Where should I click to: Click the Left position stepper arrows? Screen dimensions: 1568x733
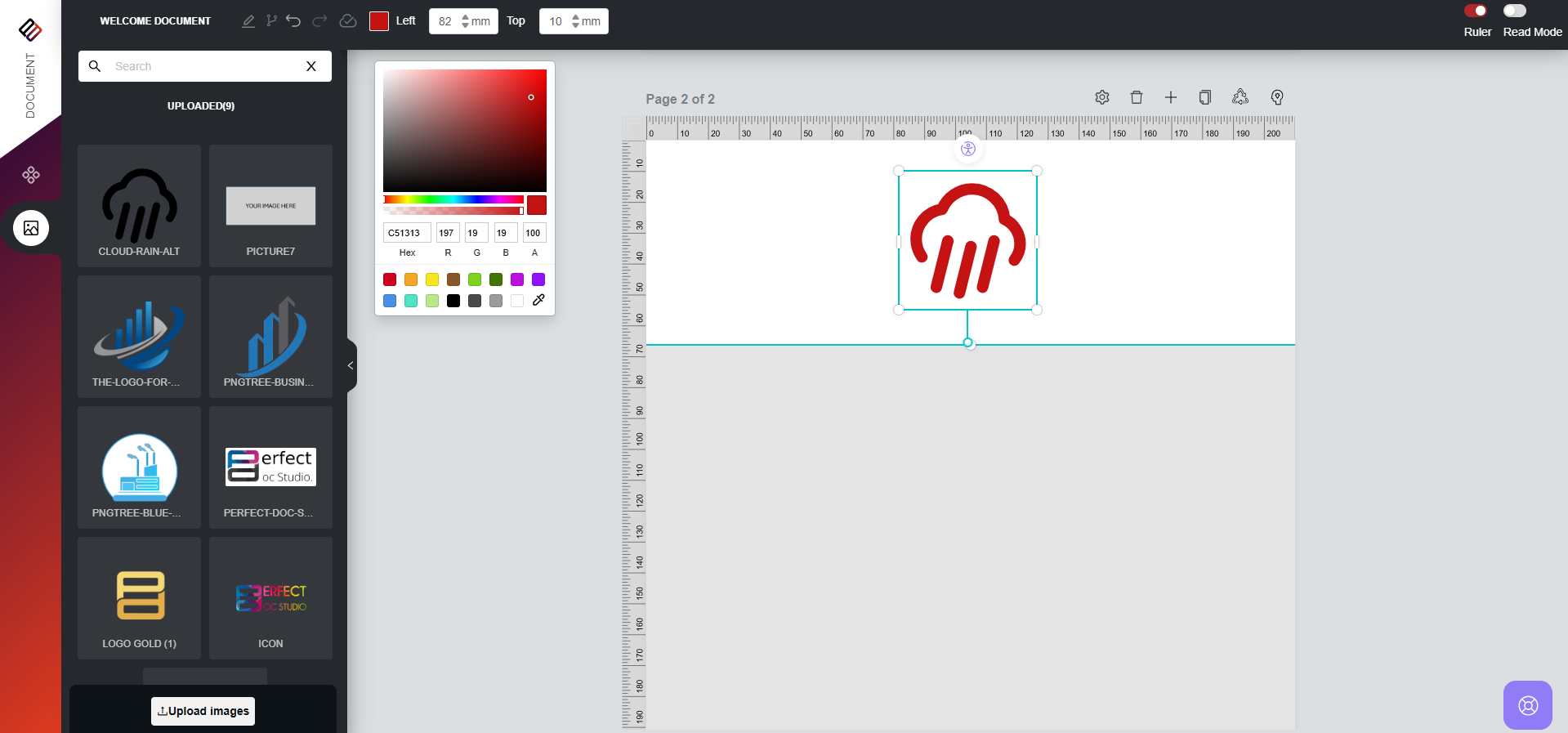pos(466,21)
